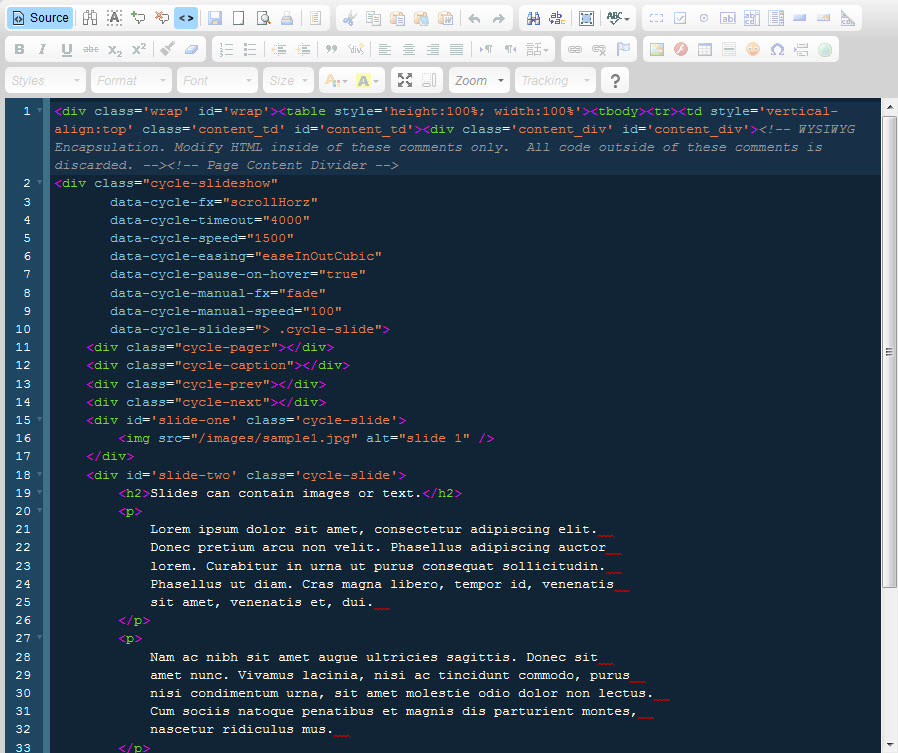Open the Language dropdown in the toolbar
This screenshot has width=898, height=753.
(537, 49)
